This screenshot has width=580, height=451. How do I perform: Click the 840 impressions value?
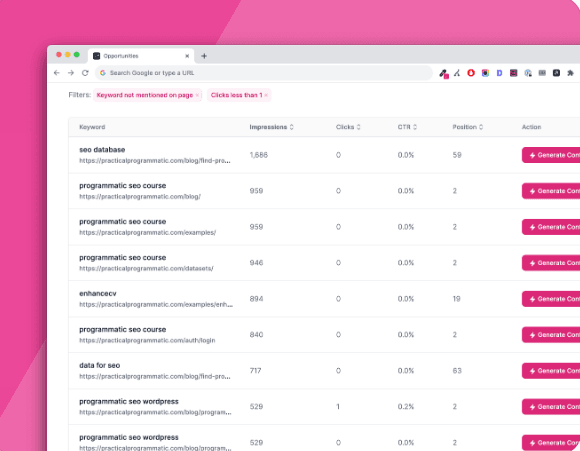(x=256, y=334)
